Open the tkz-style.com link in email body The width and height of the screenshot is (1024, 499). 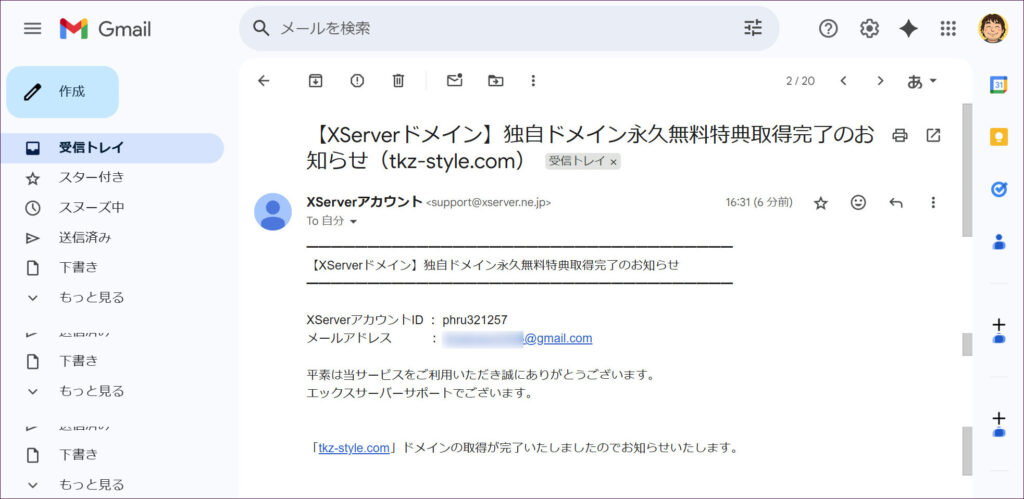(353, 448)
